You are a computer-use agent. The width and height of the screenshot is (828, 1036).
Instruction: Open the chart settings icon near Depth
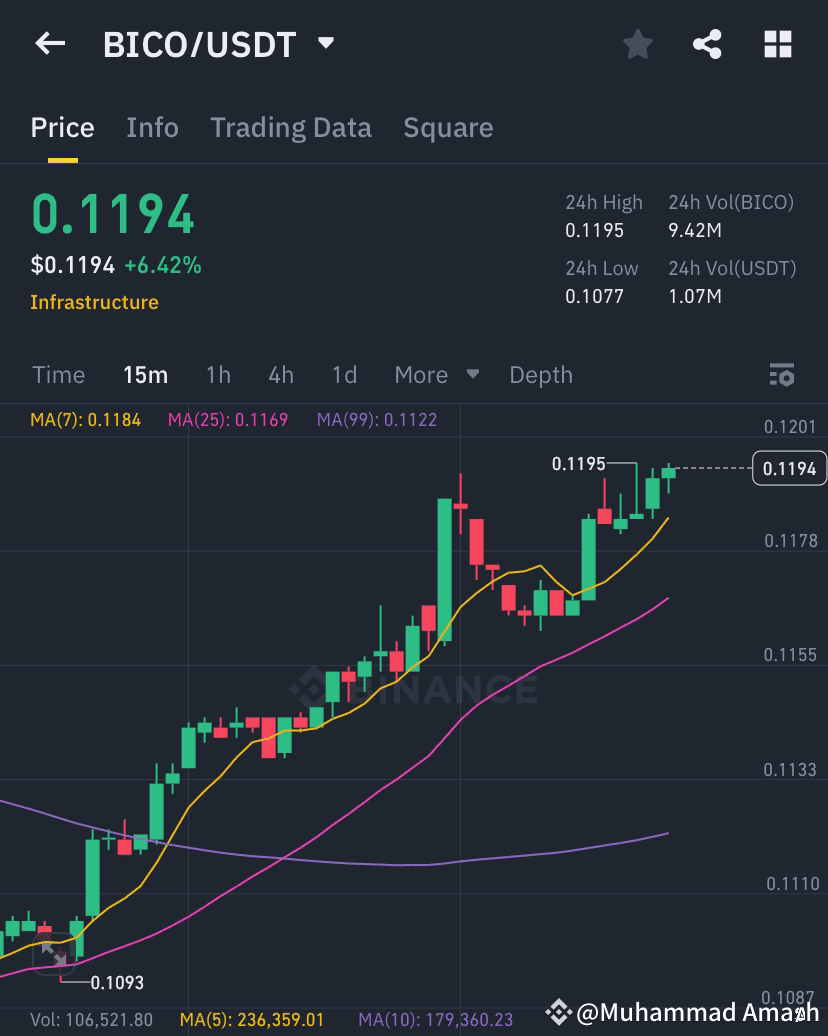(x=781, y=375)
